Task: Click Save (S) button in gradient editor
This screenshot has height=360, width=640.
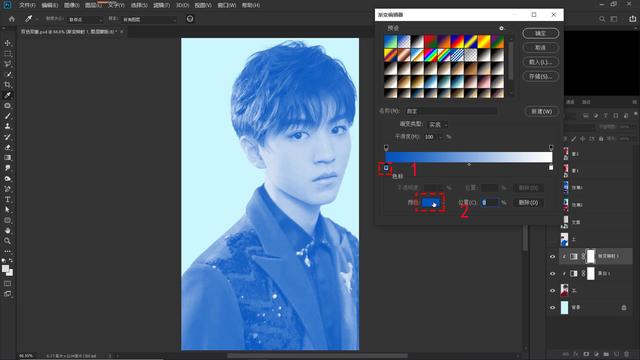Action: 540,76
